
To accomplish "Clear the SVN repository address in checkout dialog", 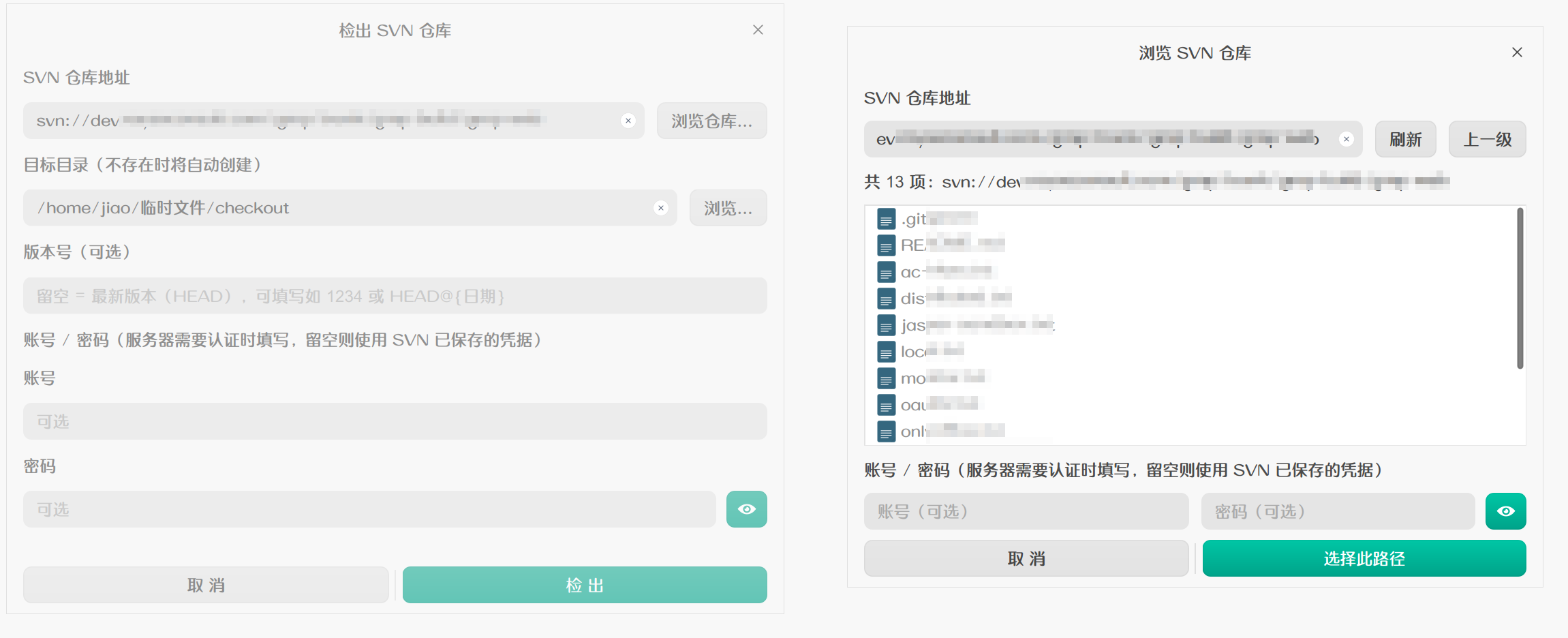I will (x=628, y=121).
